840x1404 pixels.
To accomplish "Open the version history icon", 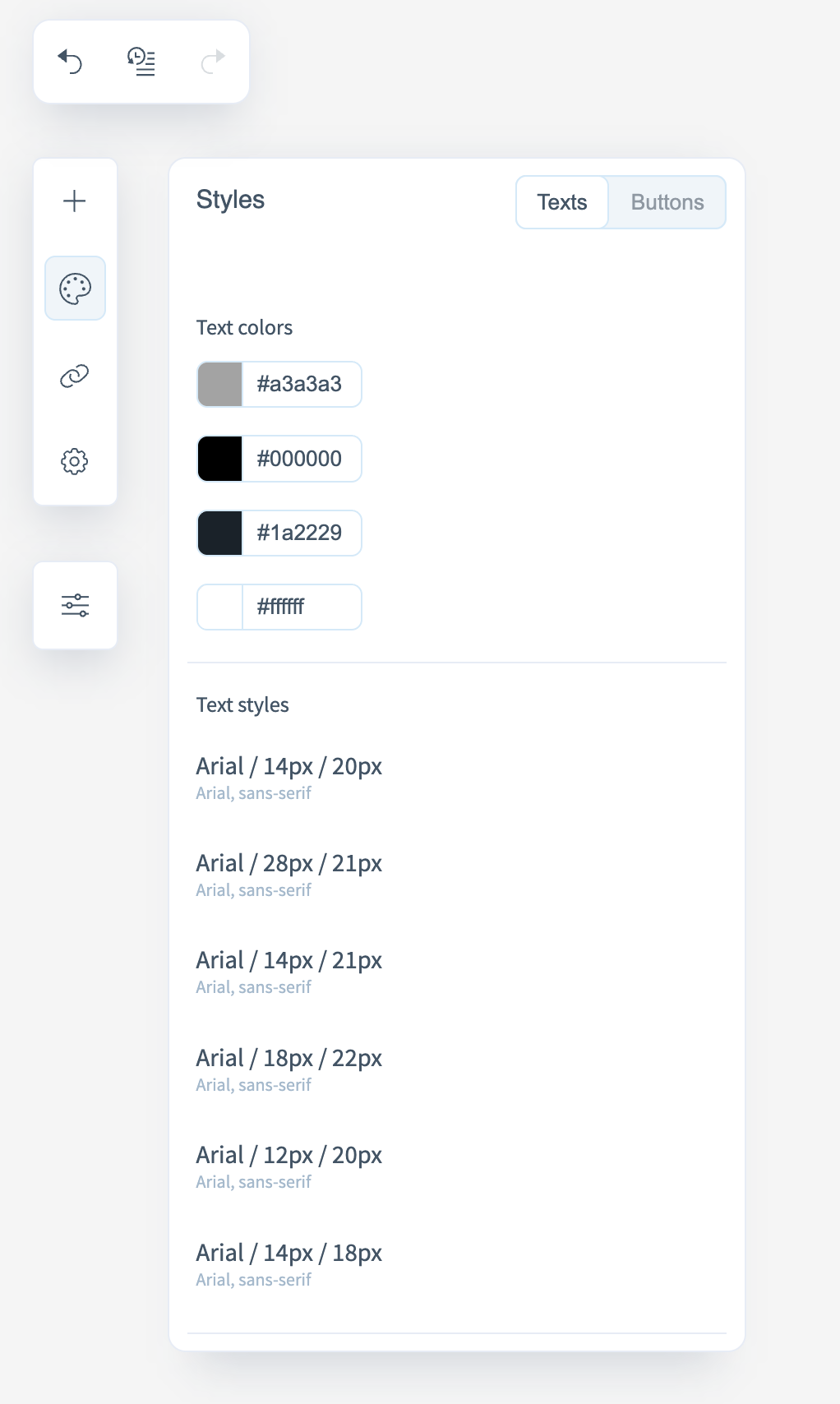I will point(141,62).
